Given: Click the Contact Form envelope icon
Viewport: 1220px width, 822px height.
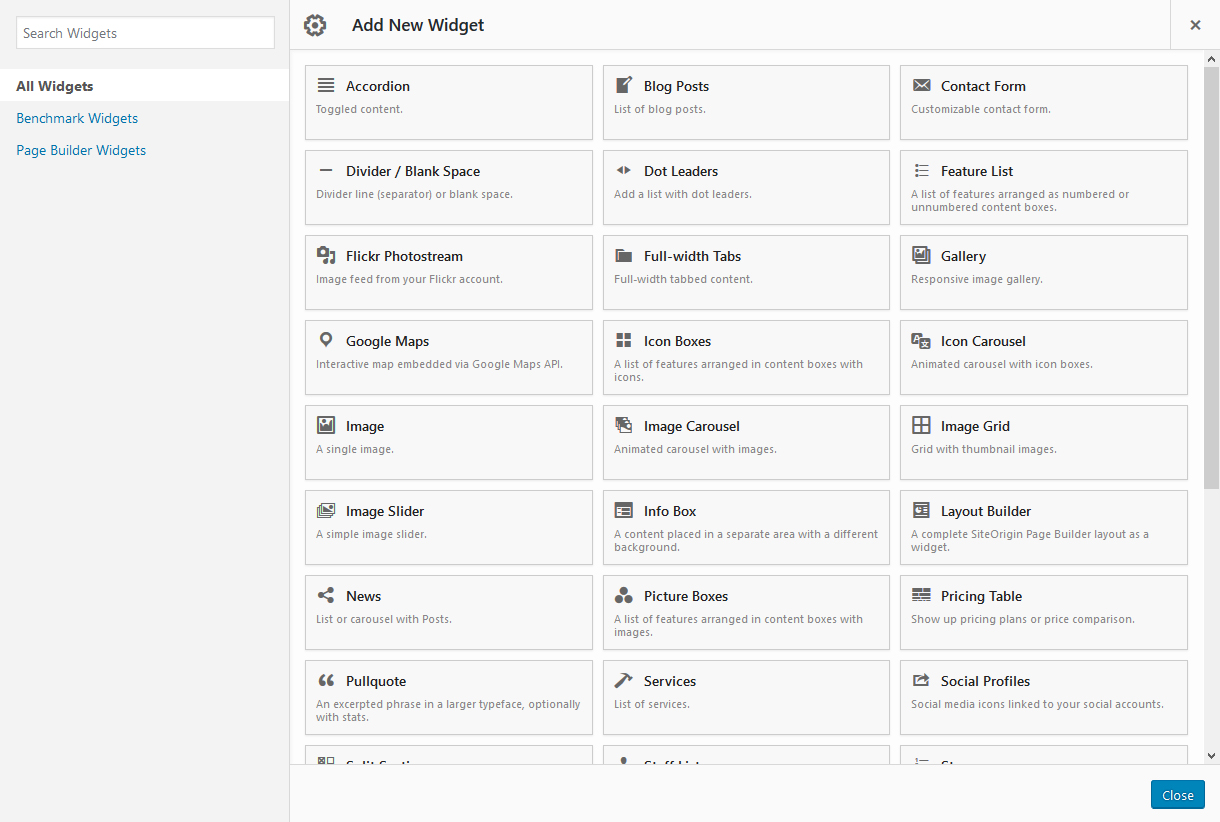Looking at the screenshot, I should [921, 86].
